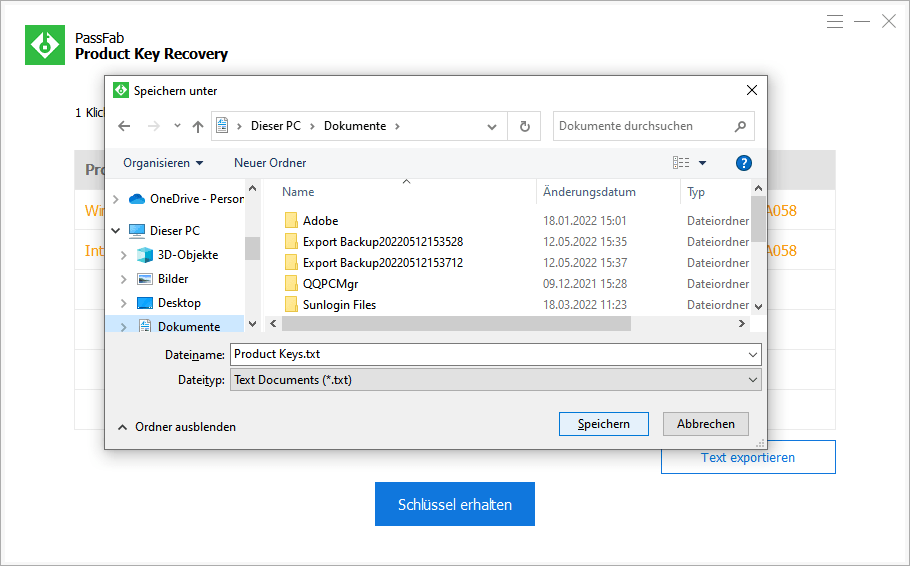Refresh the Dokumente folder listing
Screen dimensions: 910x566
[525, 126]
